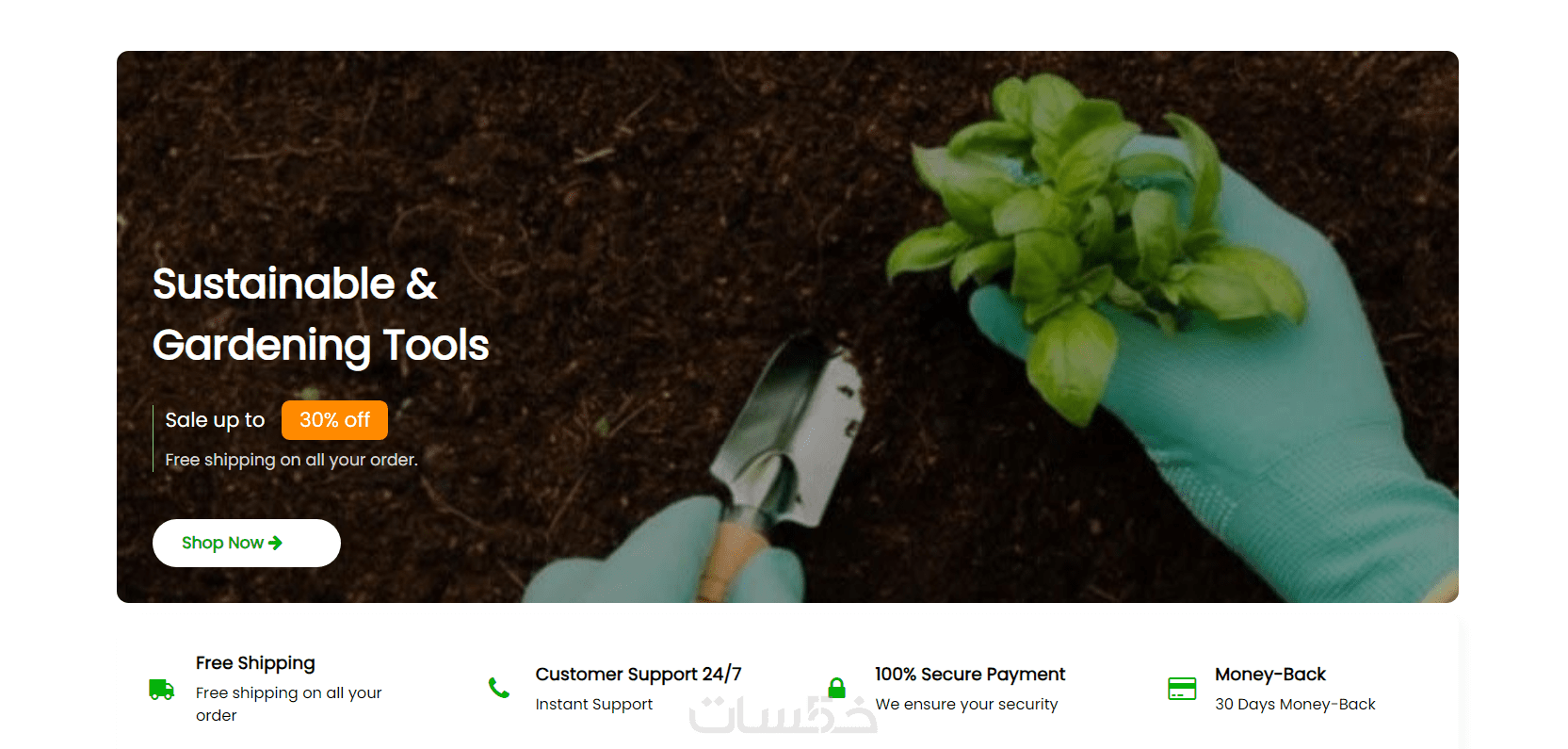The image size is (1568, 749).
Task: Click the gardening hero banner image
Action: [787, 327]
